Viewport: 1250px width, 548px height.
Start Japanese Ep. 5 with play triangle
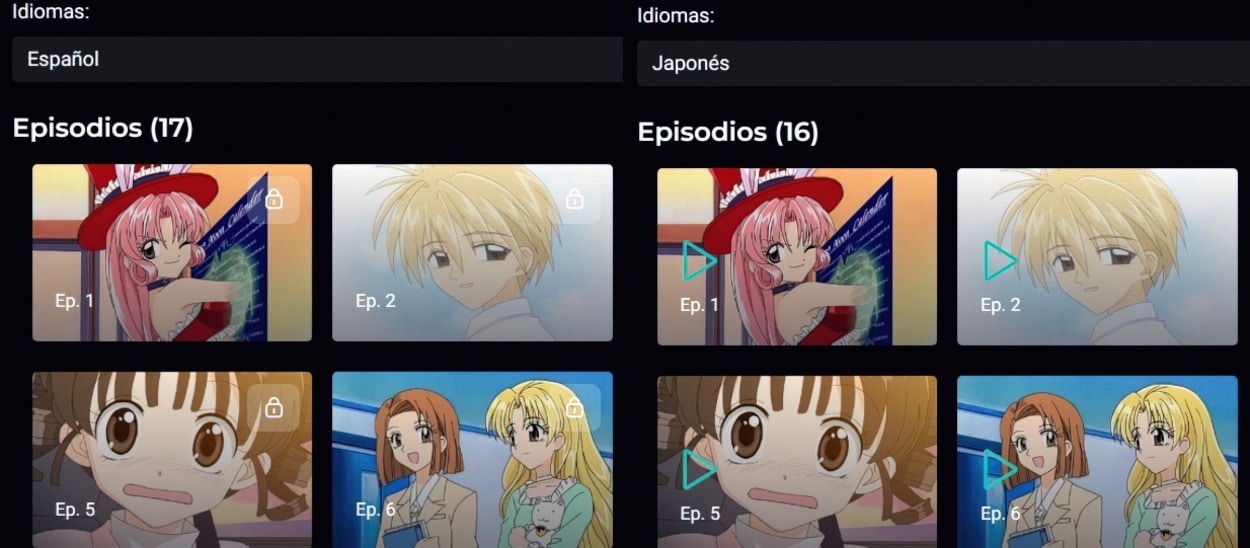(698, 470)
